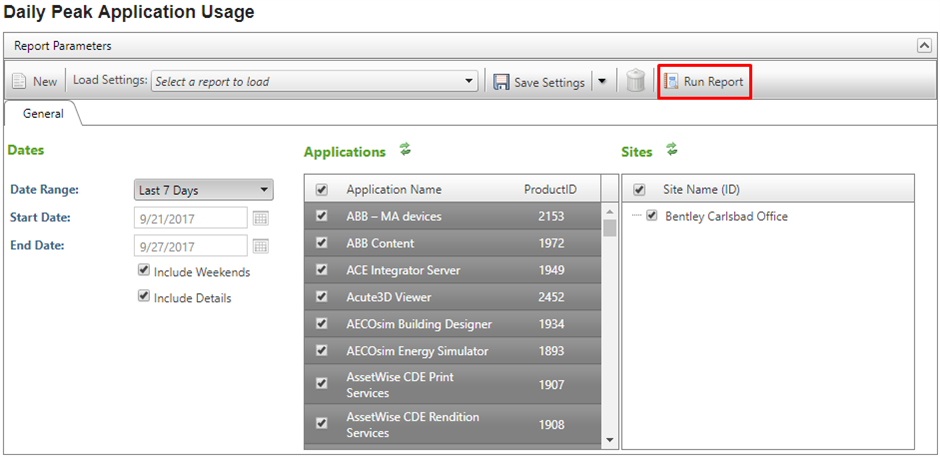Click the AECOsim Energy Simulator name text
Viewport: 940px width, 457px height.
coord(417,351)
